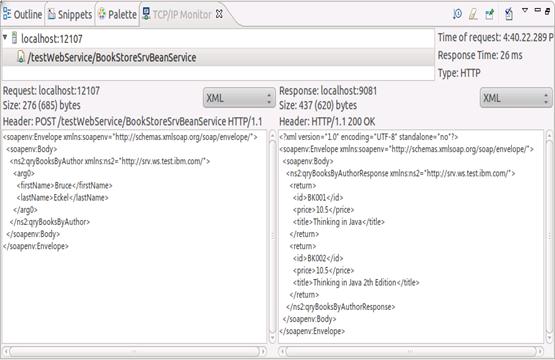The image size is (555, 360).
Task: Click the response pane vertical scrollbar
Action: [x=549, y=236]
